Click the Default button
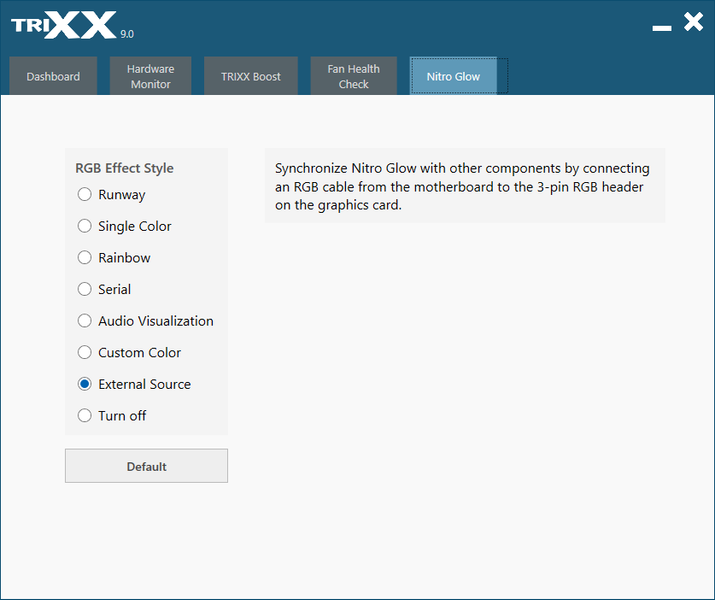This screenshot has height=600, width=715. point(146,466)
